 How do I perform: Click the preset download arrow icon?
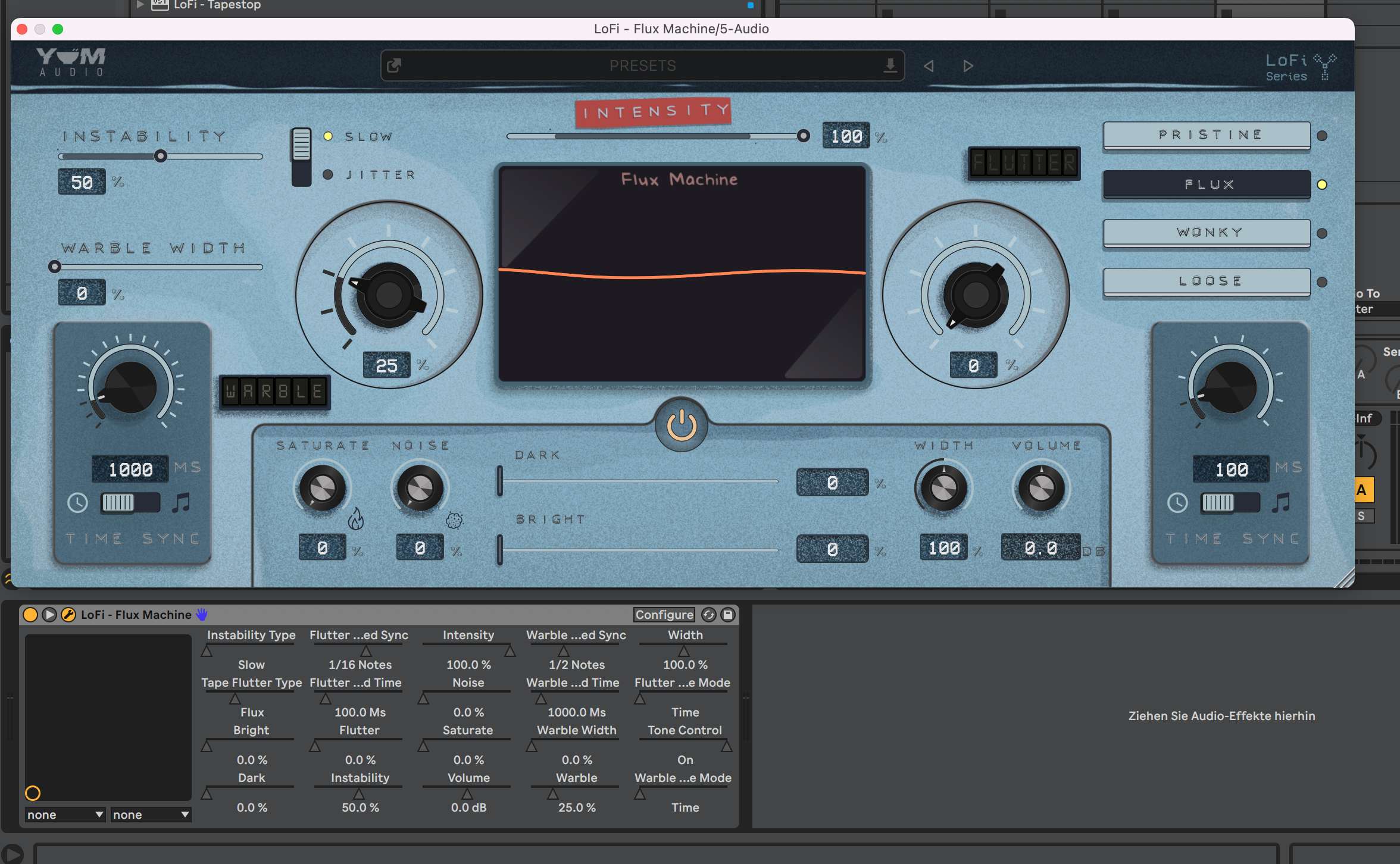click(890, 65)
